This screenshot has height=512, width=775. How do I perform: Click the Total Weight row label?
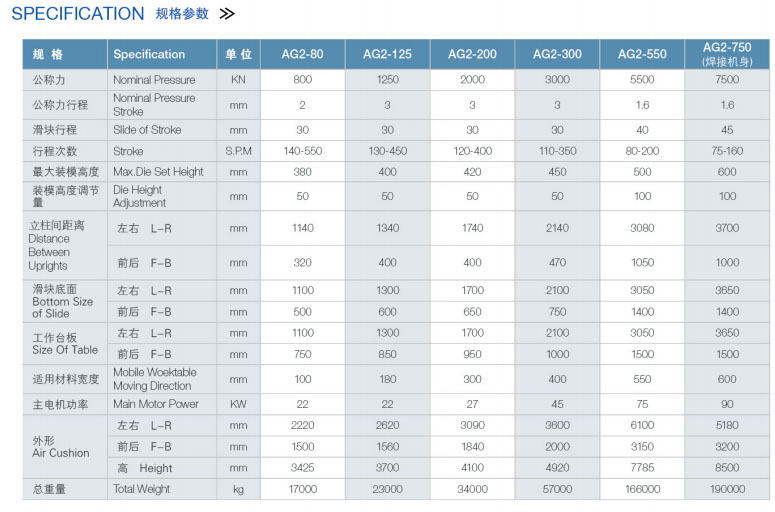click(x=141, y=489)
